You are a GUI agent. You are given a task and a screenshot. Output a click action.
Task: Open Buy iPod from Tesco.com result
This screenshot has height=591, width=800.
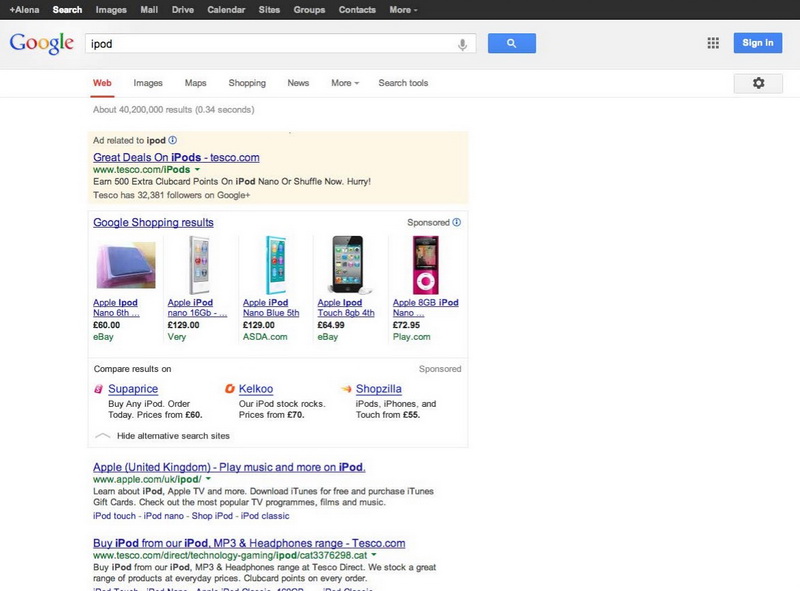[249, 543]
